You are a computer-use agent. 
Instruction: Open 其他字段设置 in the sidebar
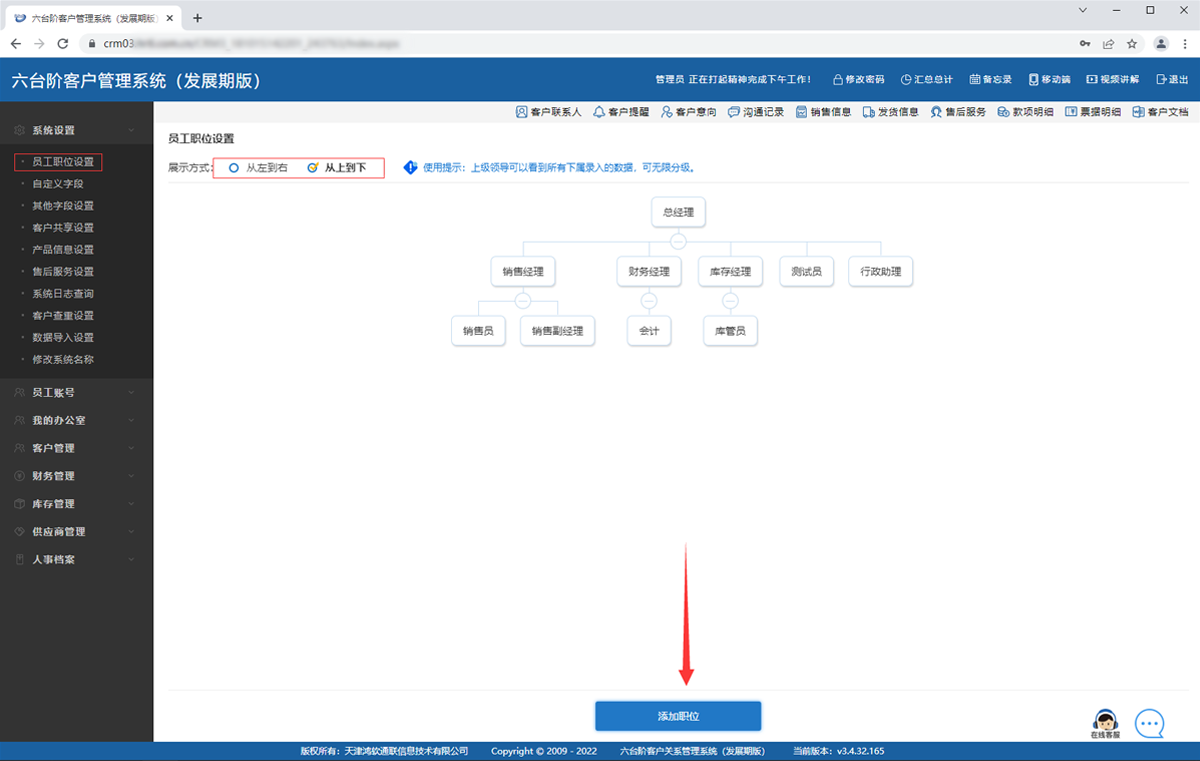pos(63,206)
